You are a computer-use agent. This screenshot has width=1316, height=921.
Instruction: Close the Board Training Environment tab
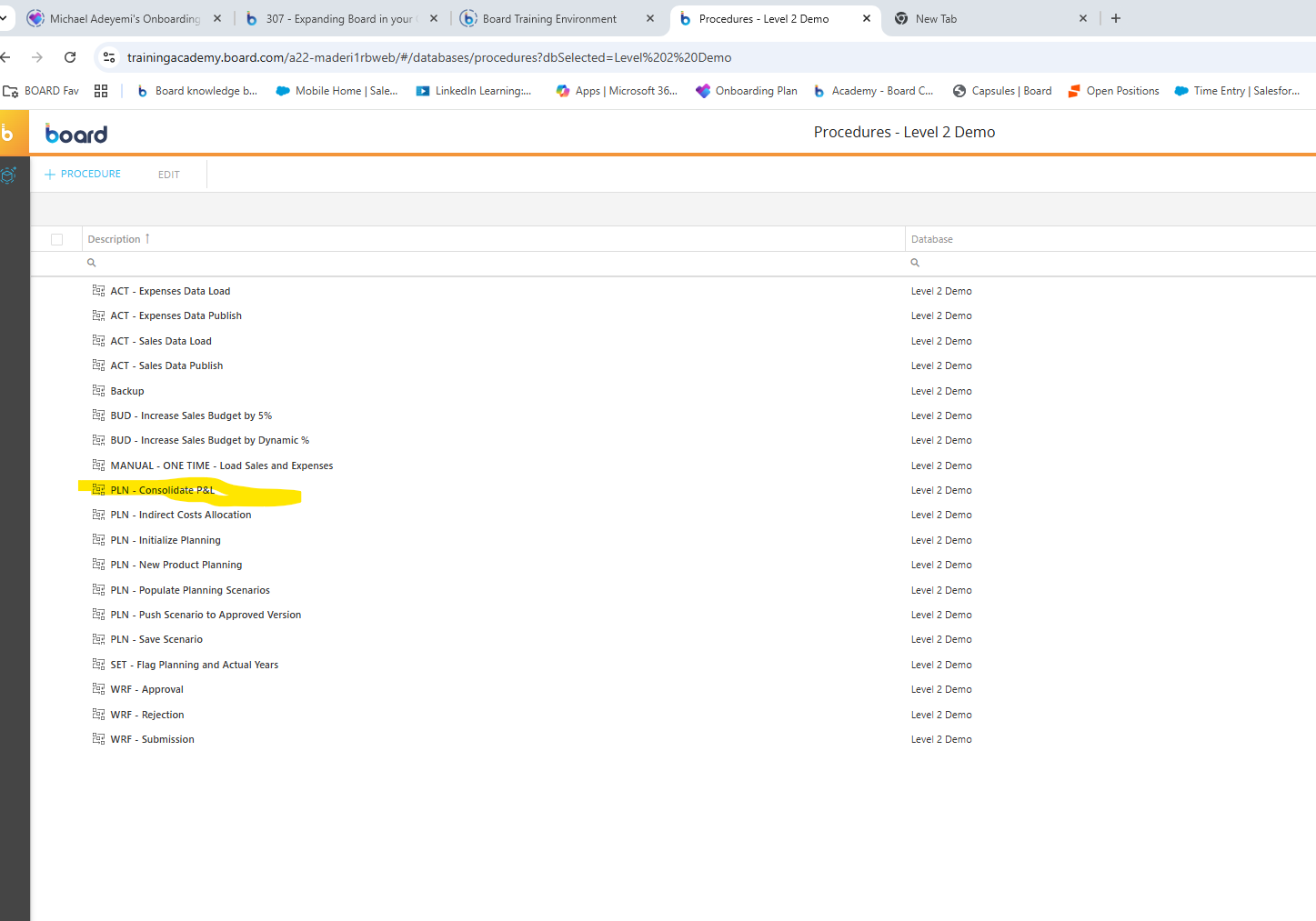pyautogui.click(x=650, y=18)
